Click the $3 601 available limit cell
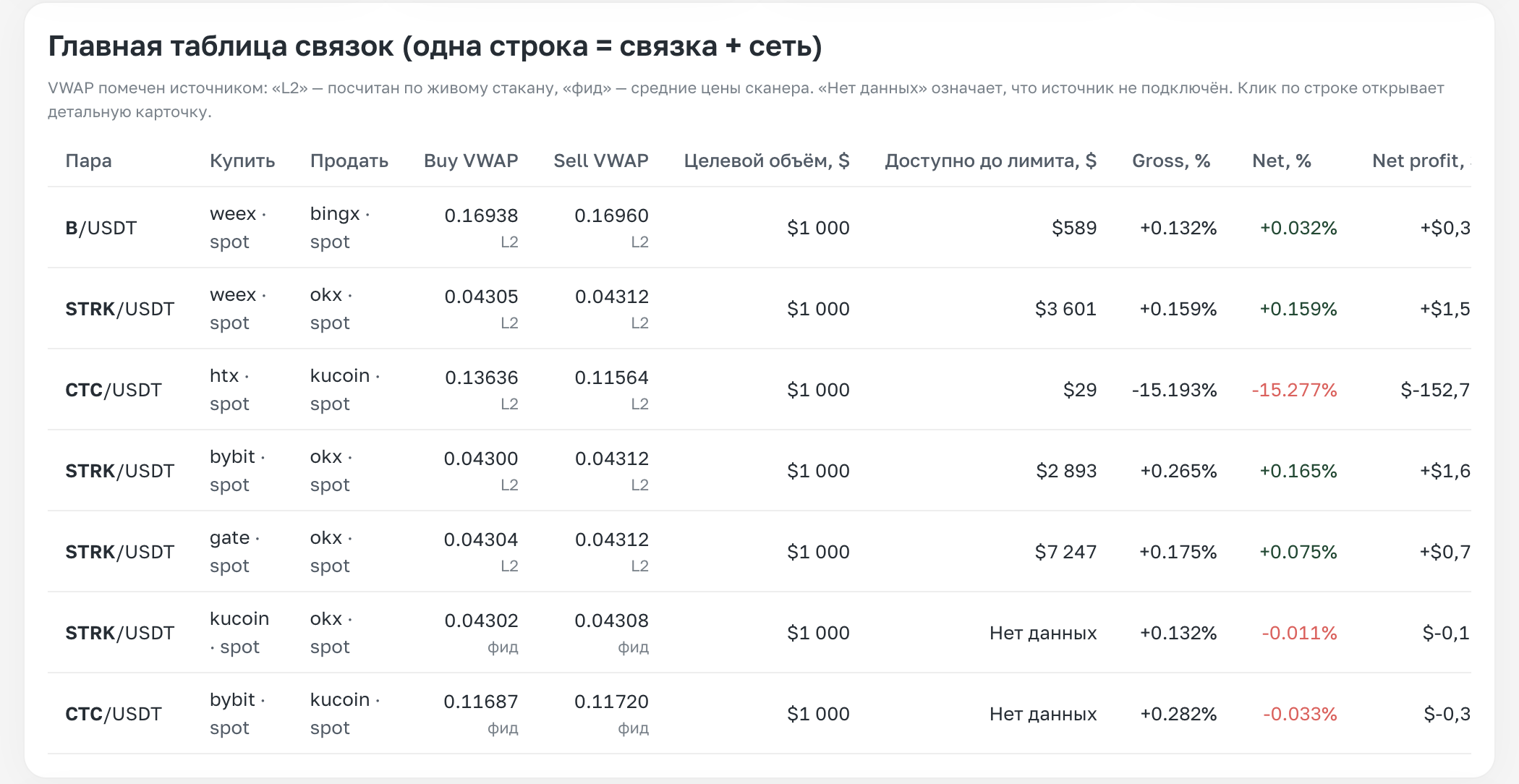The height and width of the screenshot is (784, 1519). point(1065,309)
